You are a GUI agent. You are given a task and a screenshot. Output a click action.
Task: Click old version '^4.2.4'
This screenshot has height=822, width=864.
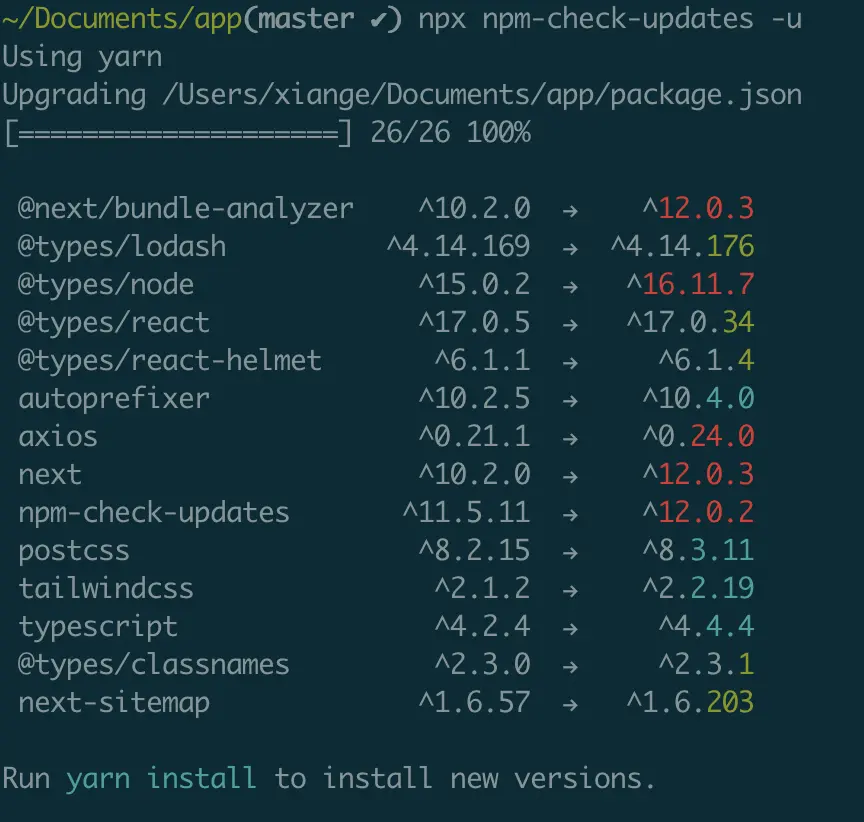pos(482,628)
